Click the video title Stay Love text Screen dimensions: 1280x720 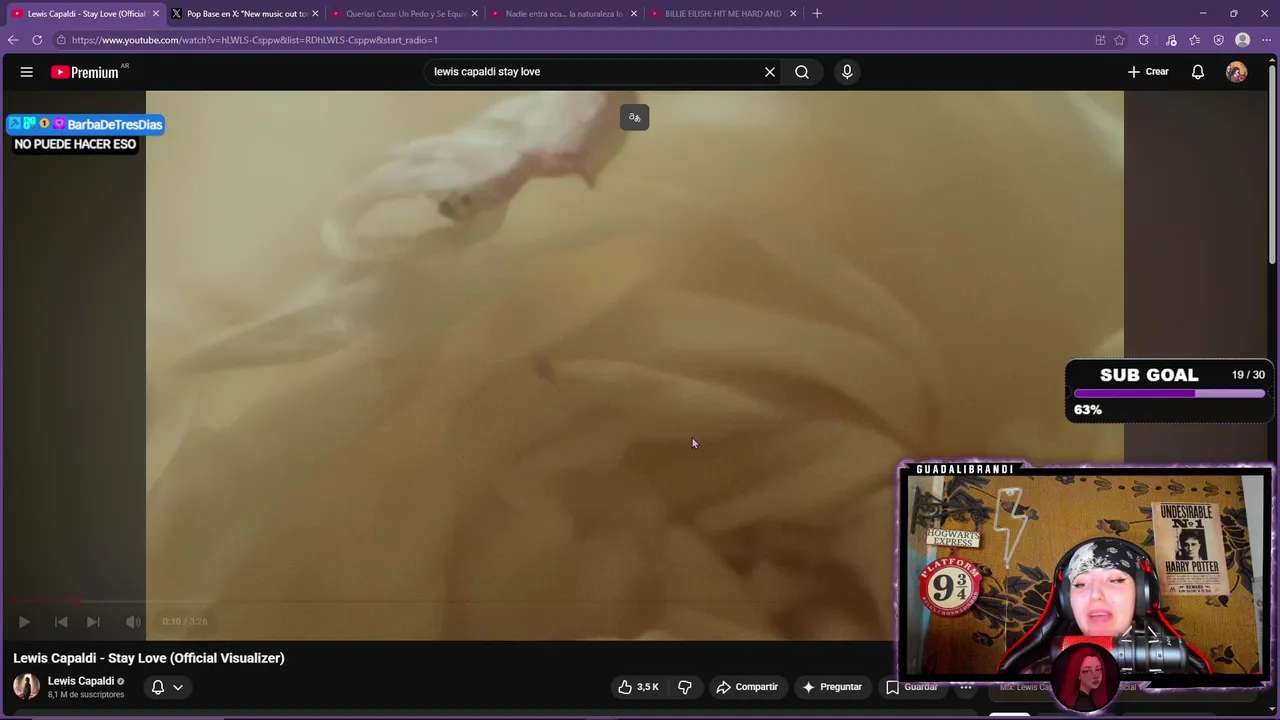coord(149,658)
